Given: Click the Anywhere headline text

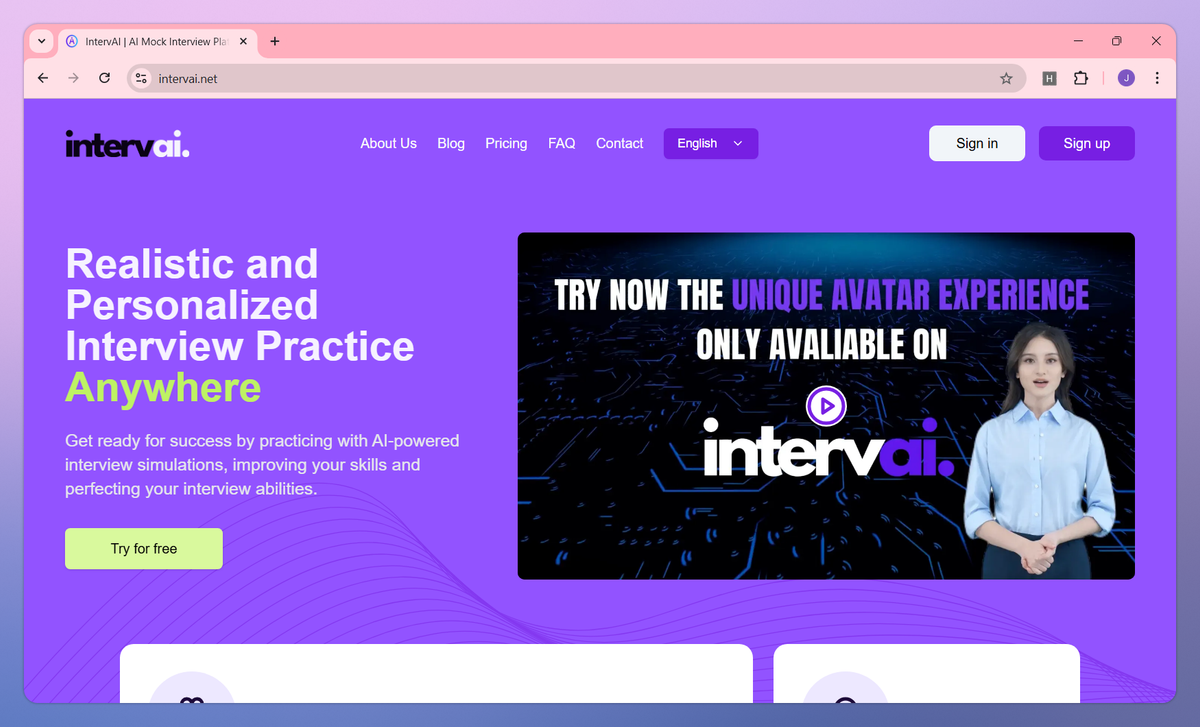Looking at the screenshot, I should point(163,388).
